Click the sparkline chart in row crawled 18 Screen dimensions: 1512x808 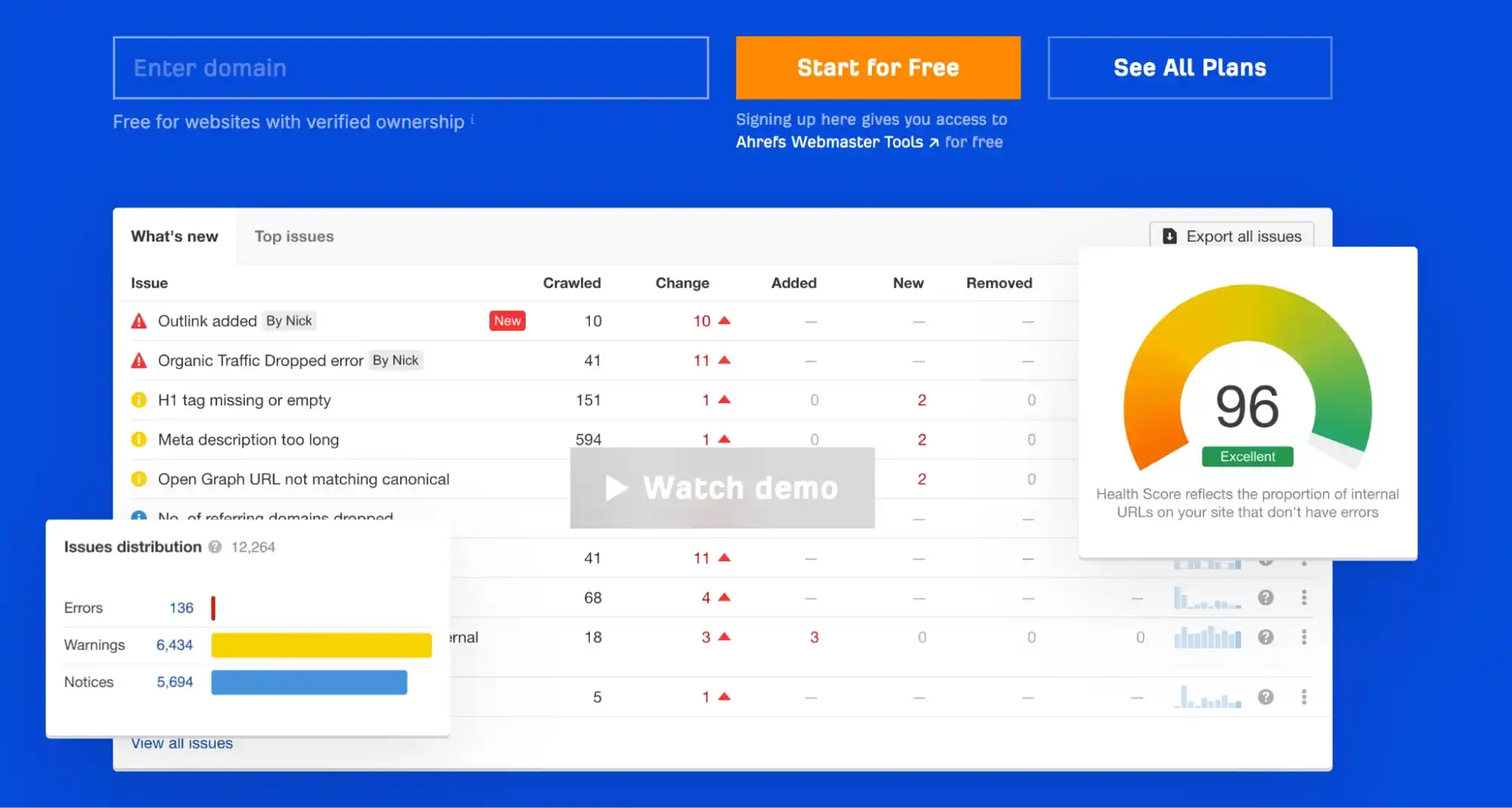pos(1207,637)
